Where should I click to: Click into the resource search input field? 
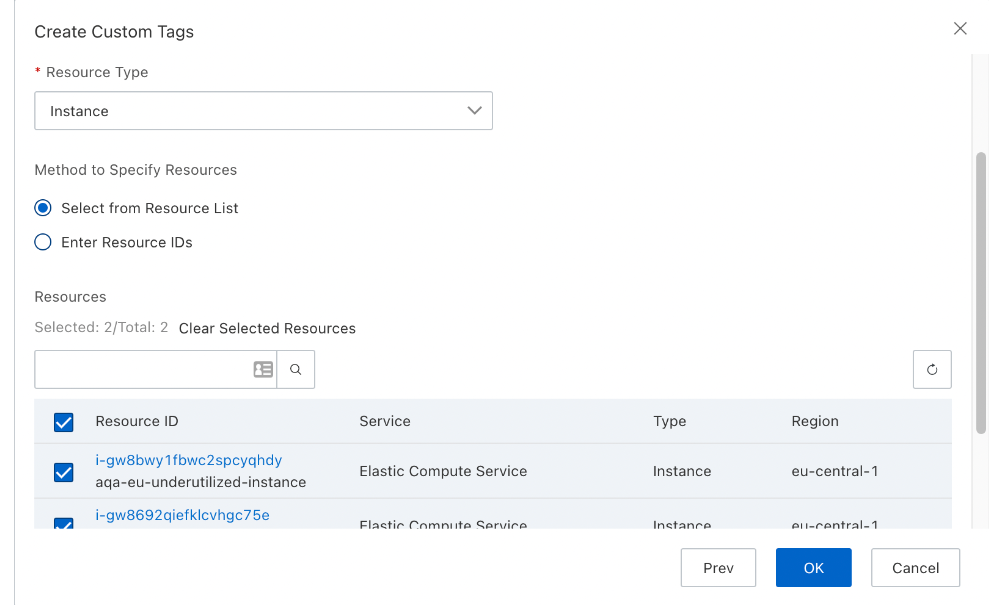[x=142, y=370]
